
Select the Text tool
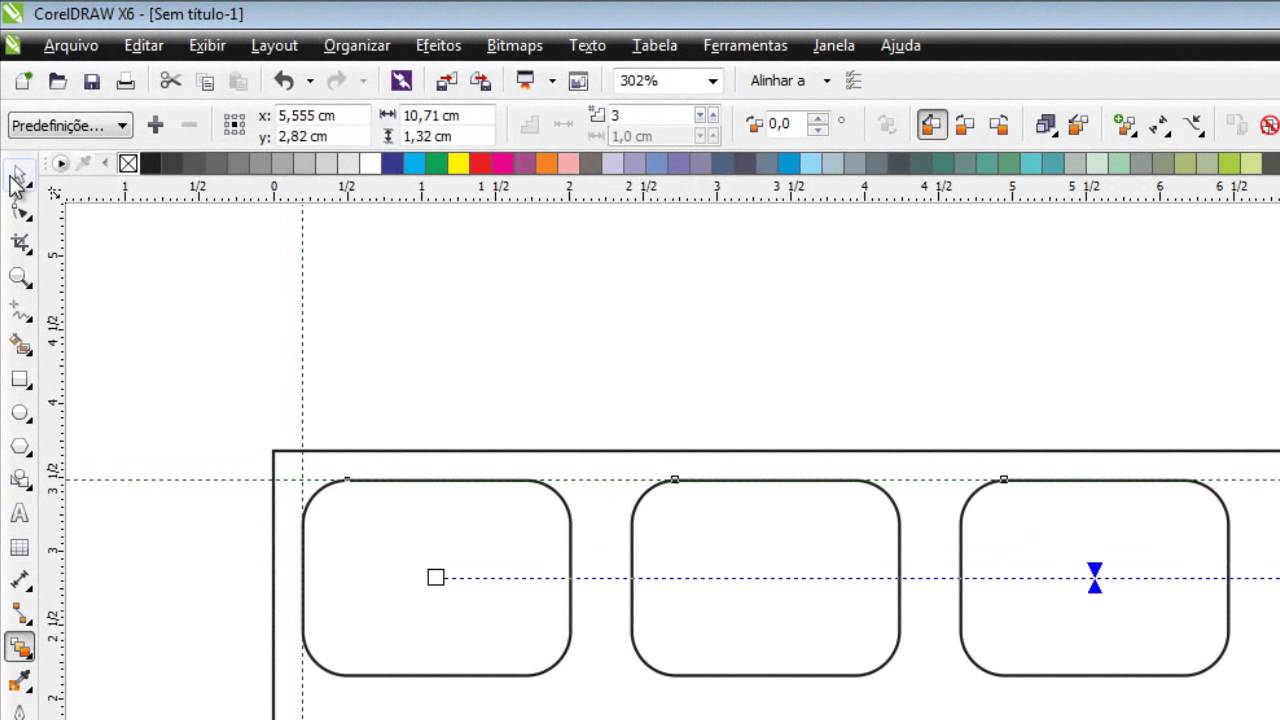click(x=20, y=514)
